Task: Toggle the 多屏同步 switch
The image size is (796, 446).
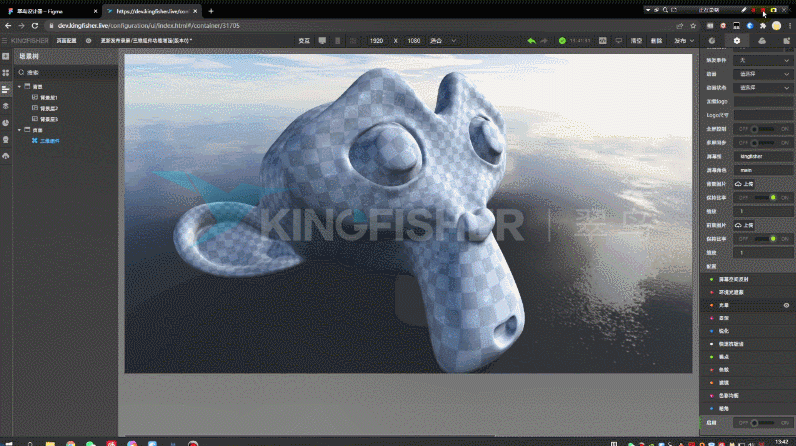Action: (x=763, y=143)
